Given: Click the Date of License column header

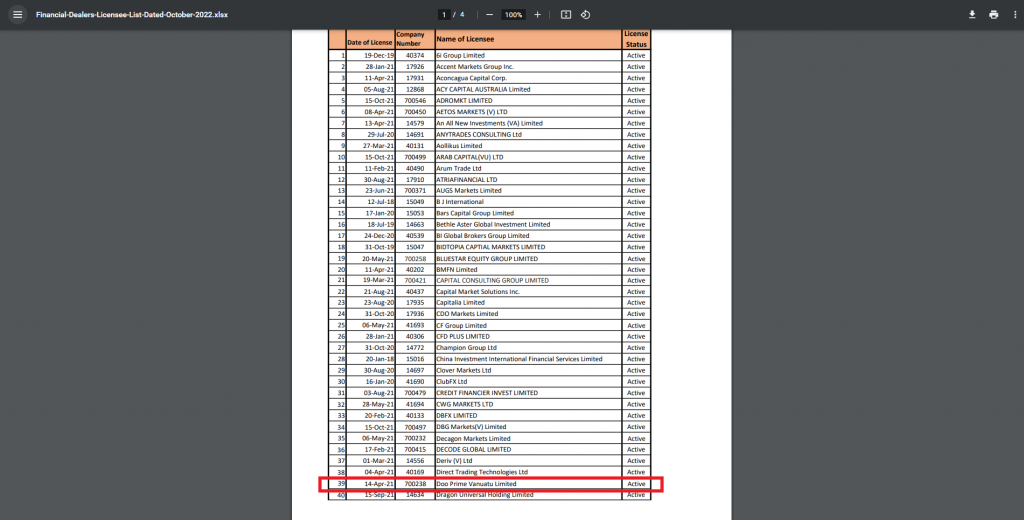Looking at the screenshot, I should 369,42.
